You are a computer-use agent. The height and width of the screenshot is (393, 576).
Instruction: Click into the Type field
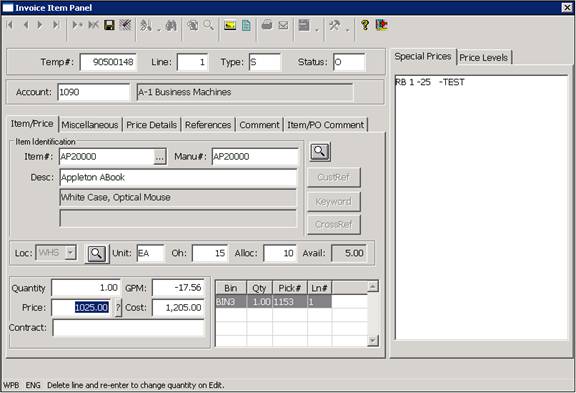tap(265, 62)
